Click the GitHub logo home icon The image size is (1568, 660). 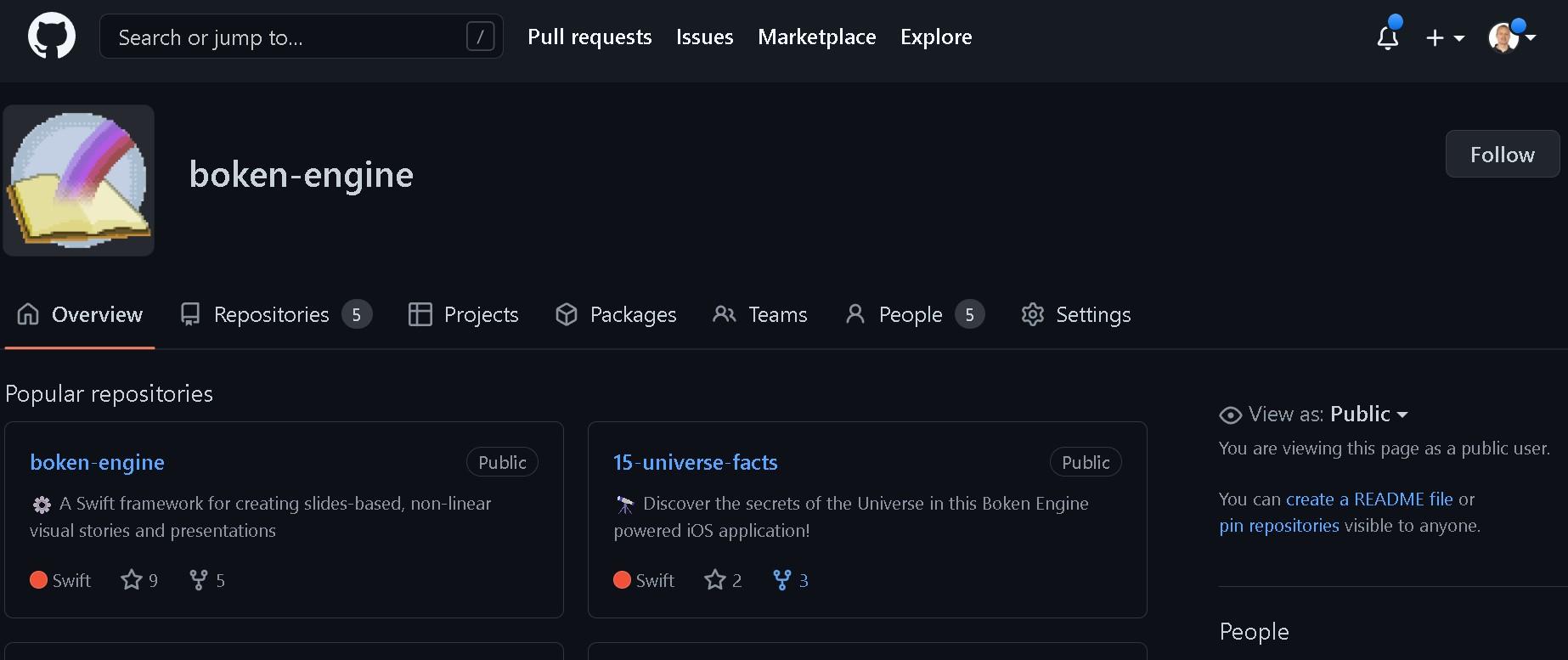tap(52, 37)
